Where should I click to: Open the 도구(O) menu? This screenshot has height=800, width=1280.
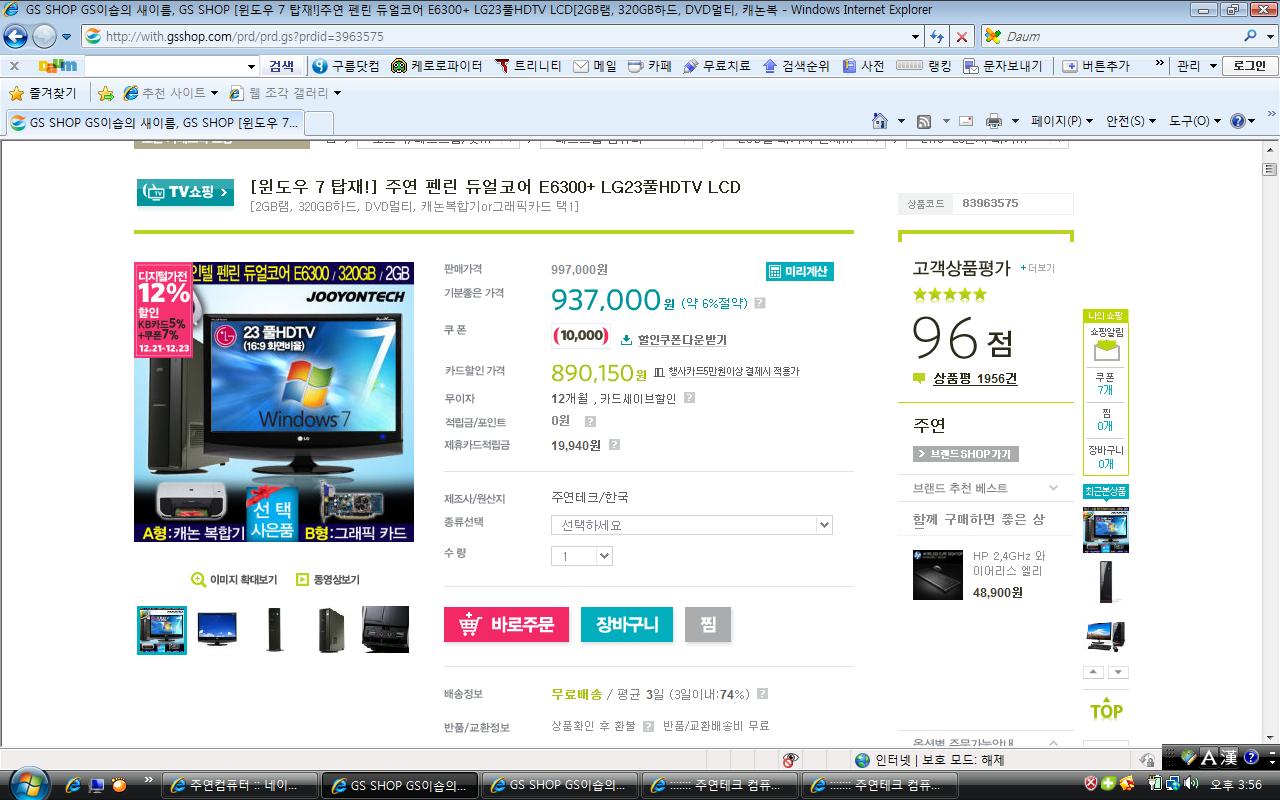click(1194, 121)
